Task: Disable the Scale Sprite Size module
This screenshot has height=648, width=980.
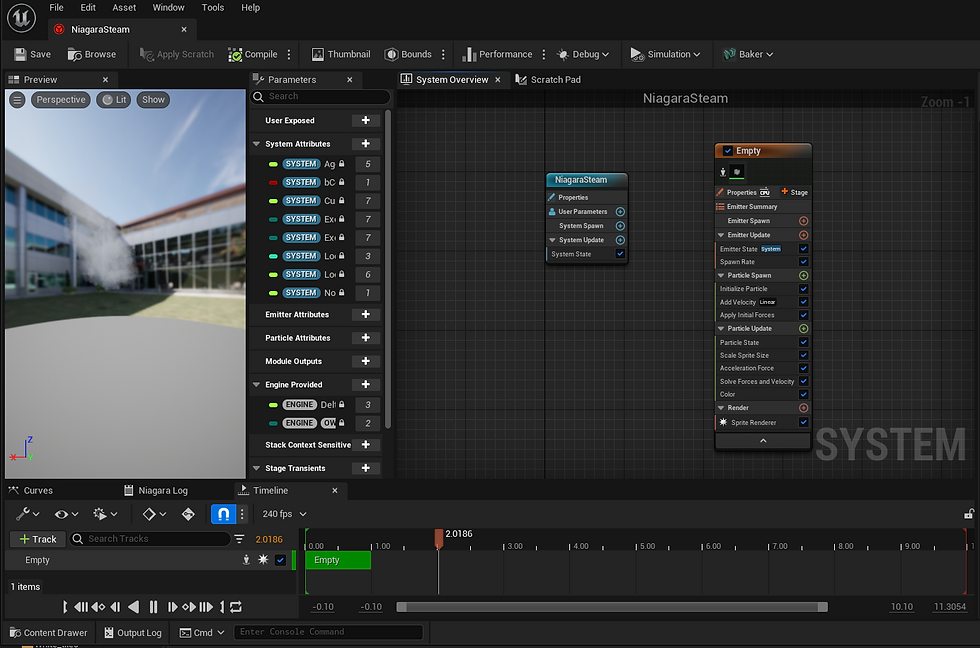Action: (x=804, y=355)
